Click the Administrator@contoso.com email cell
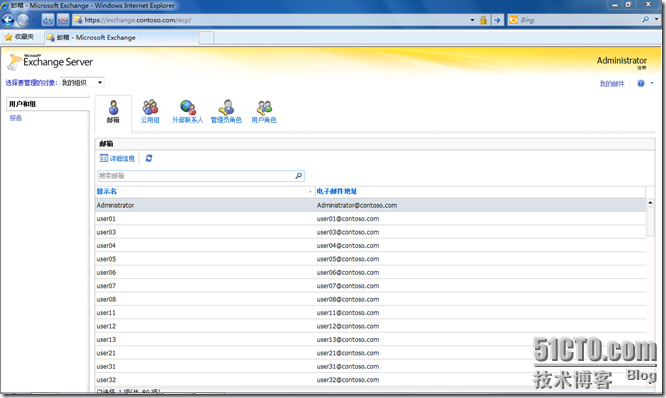 pyautogui.click(x=357, y=205)
